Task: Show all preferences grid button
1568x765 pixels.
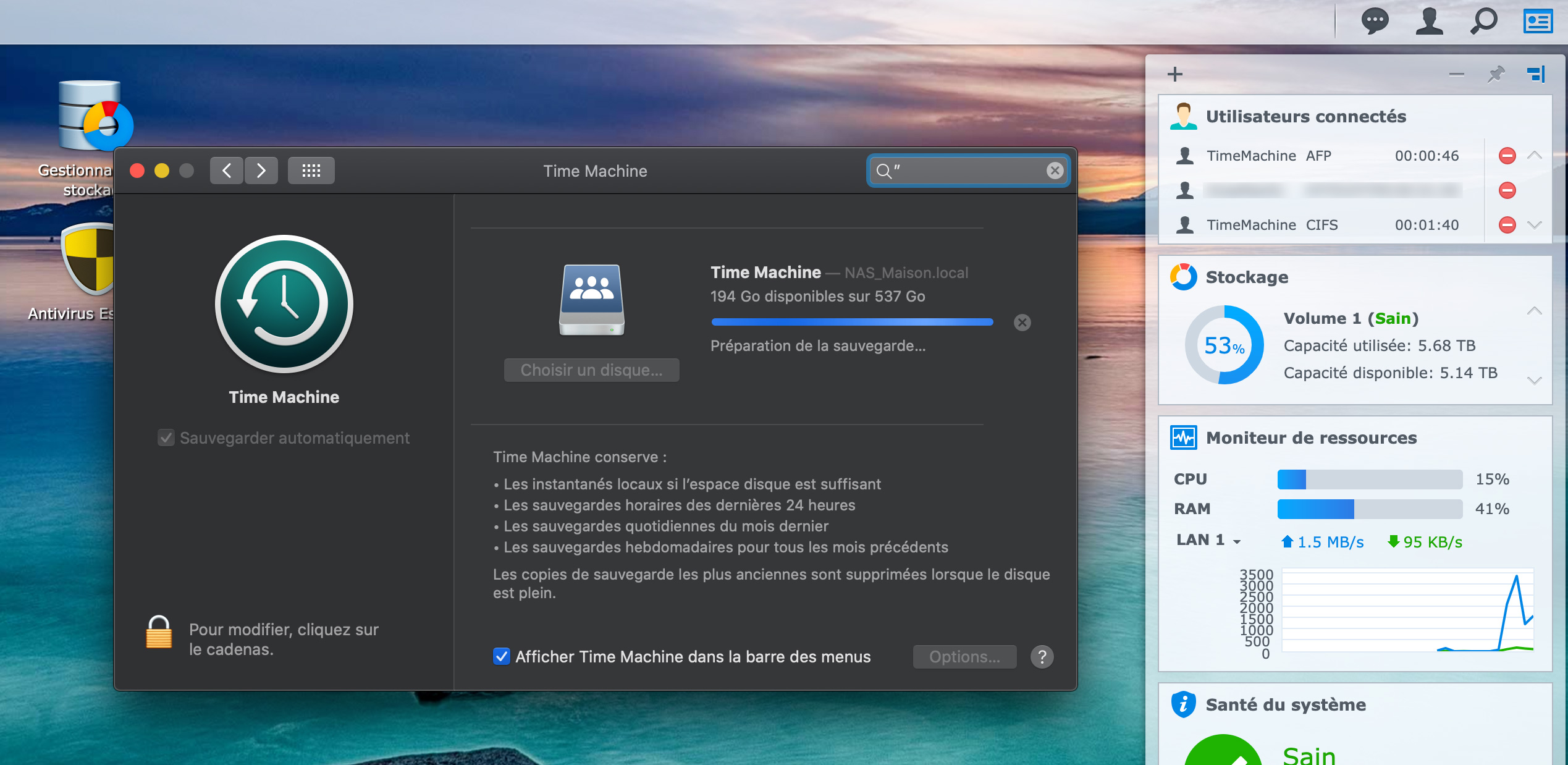Action: click(x=311, y=171)
